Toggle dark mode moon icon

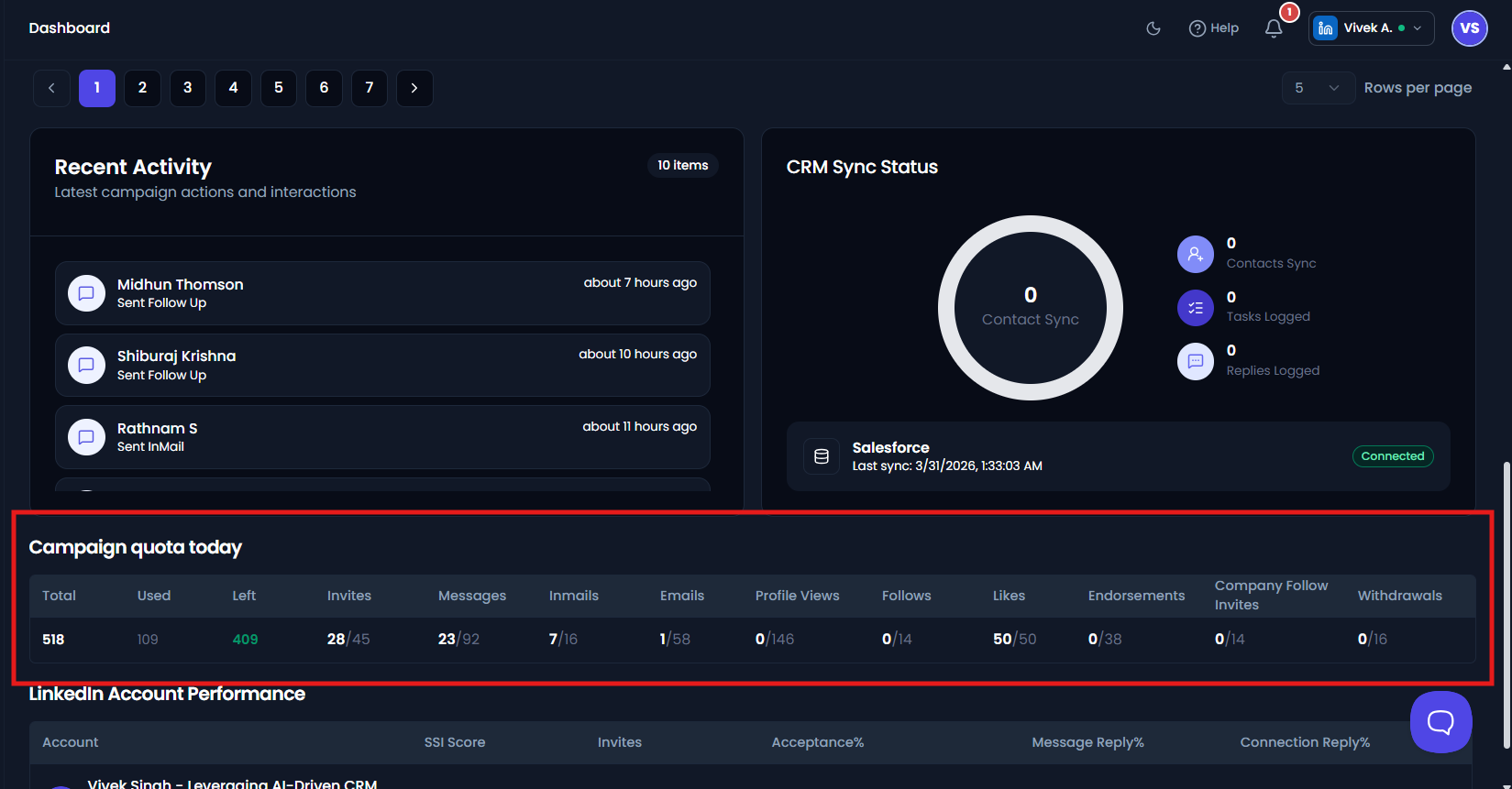point(1153,28)
